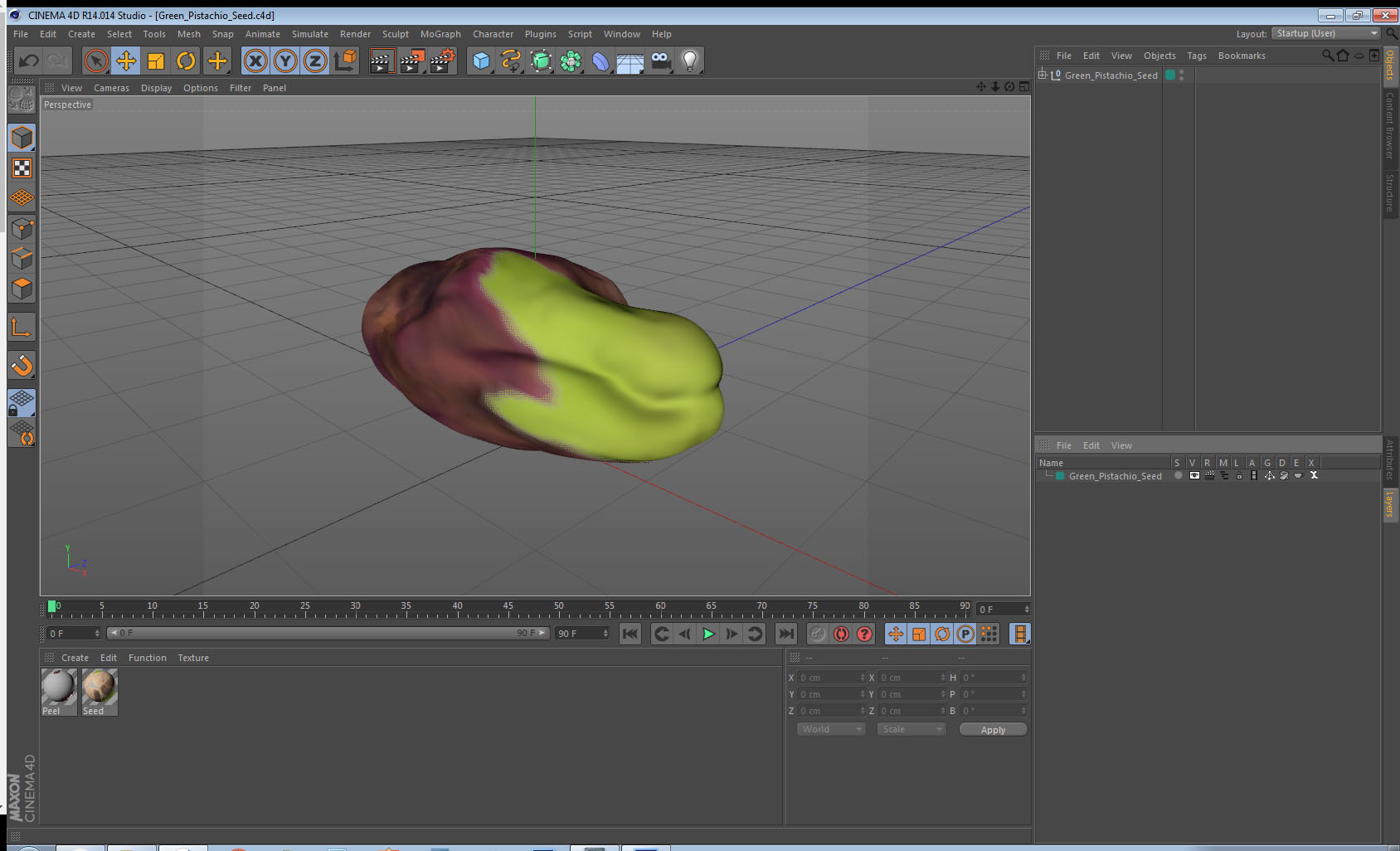Screen dimensions: 1400x851
Task: Add a Light object
Action: click(690, 61)
